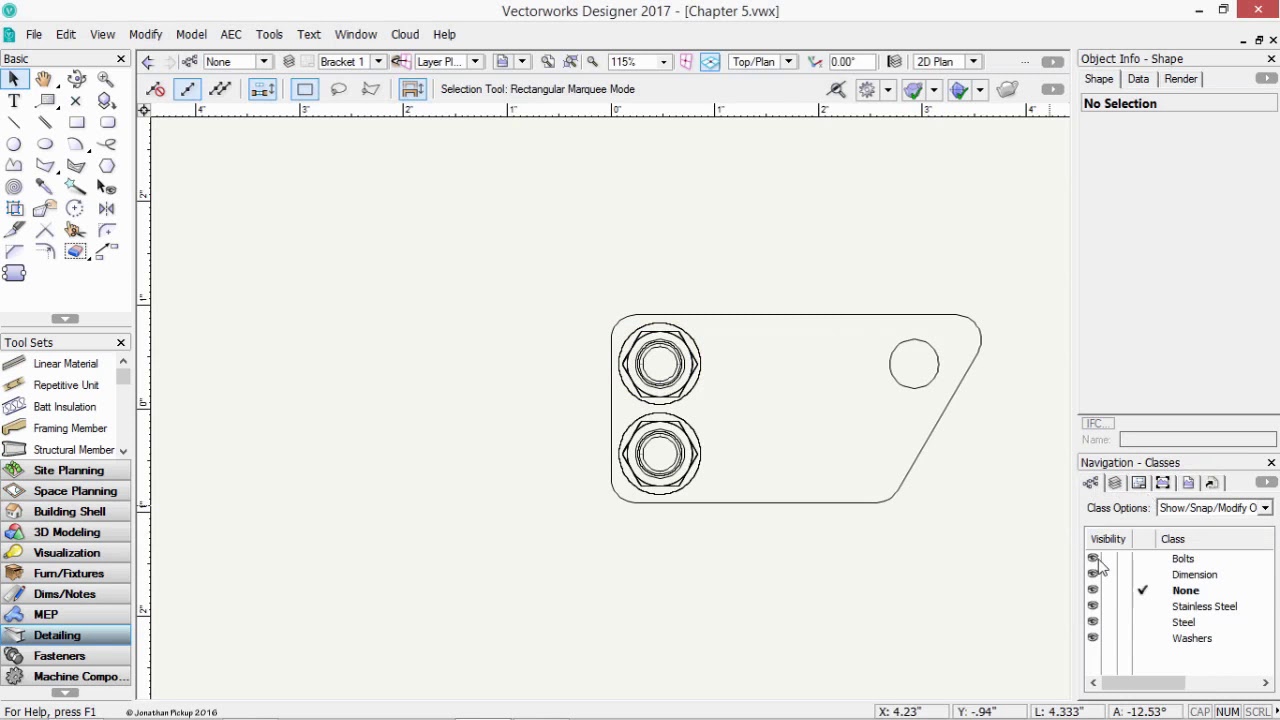Expand the Tool Sets bottom arrow
The height and width of the screenshot is (720, 1280).
65,692
